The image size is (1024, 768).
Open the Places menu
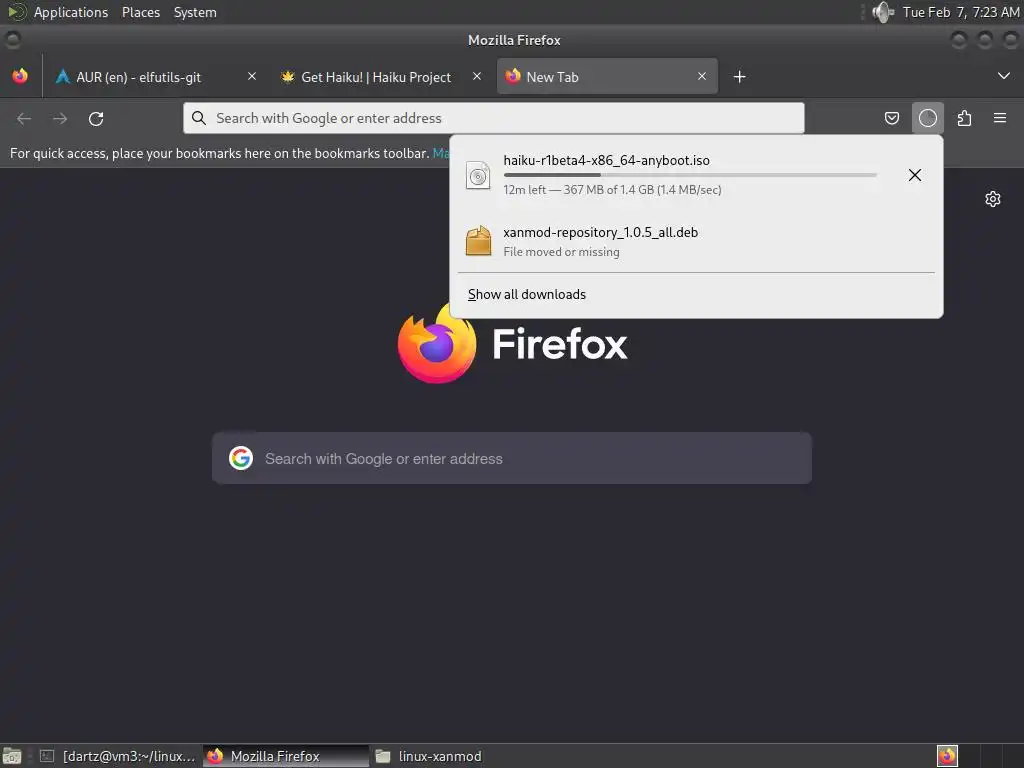140,12
